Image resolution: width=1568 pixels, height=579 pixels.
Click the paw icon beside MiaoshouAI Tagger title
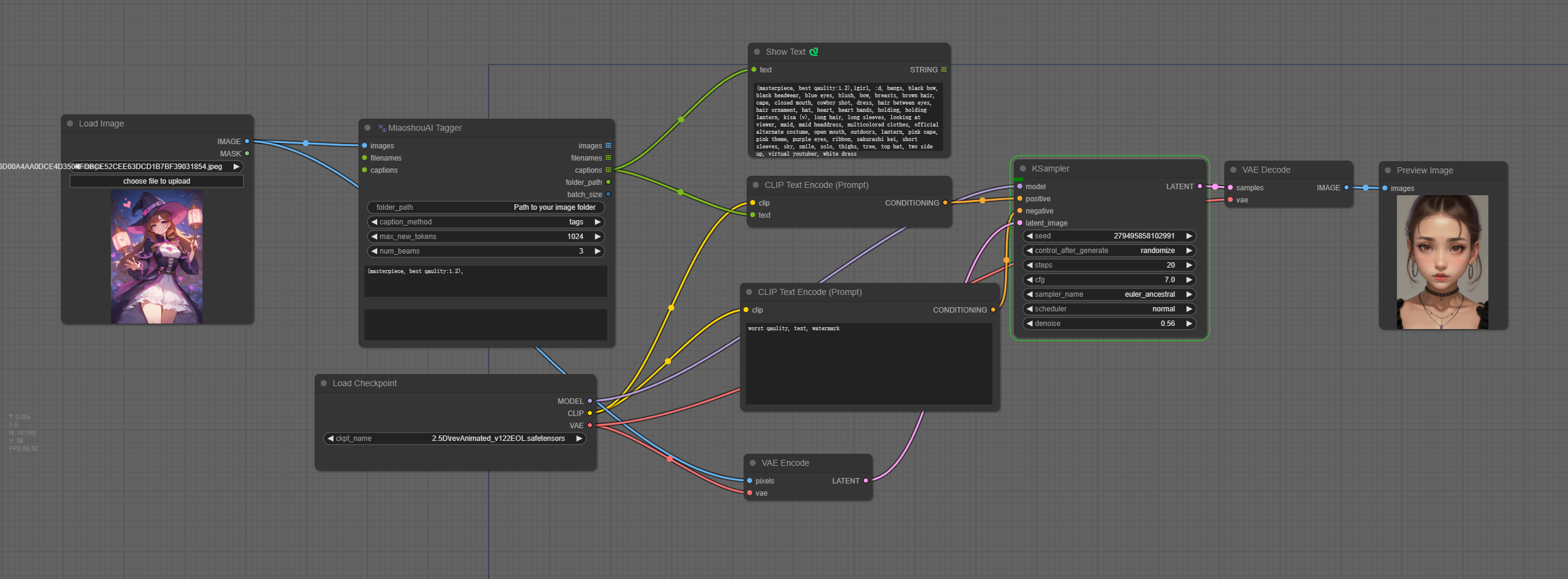382,128
